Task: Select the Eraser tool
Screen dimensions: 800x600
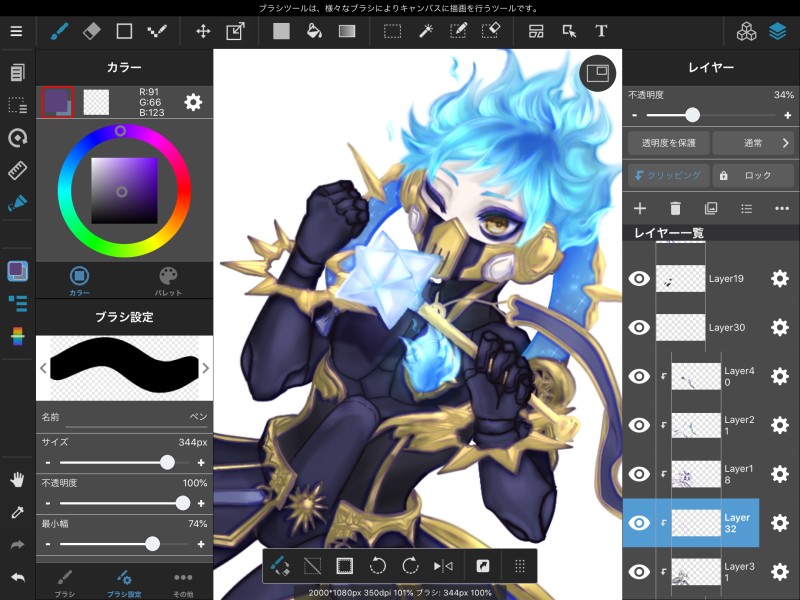Action: [92, 32]
